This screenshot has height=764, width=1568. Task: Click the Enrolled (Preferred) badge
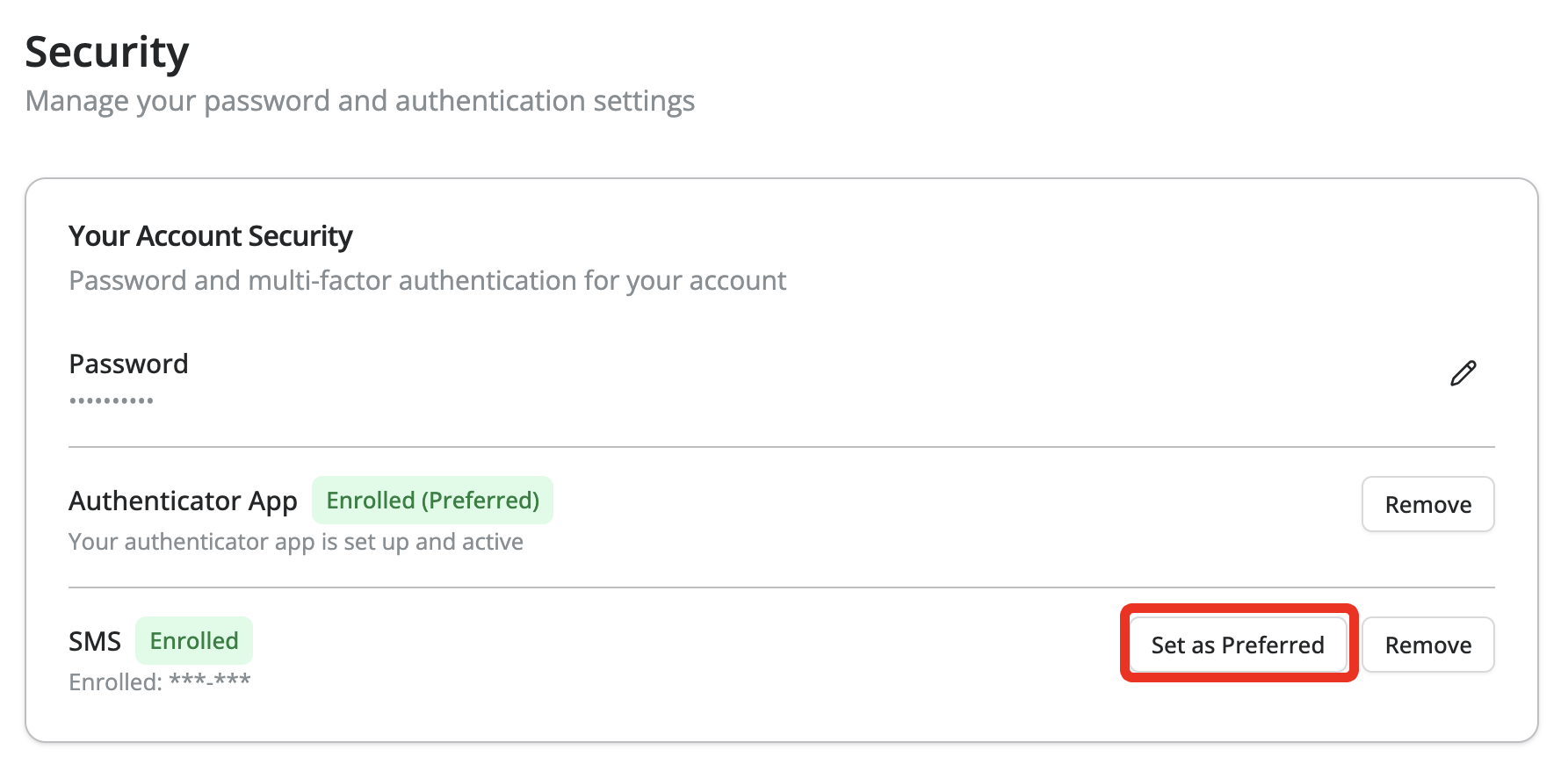pyautogui.click(x=432, y=500)
